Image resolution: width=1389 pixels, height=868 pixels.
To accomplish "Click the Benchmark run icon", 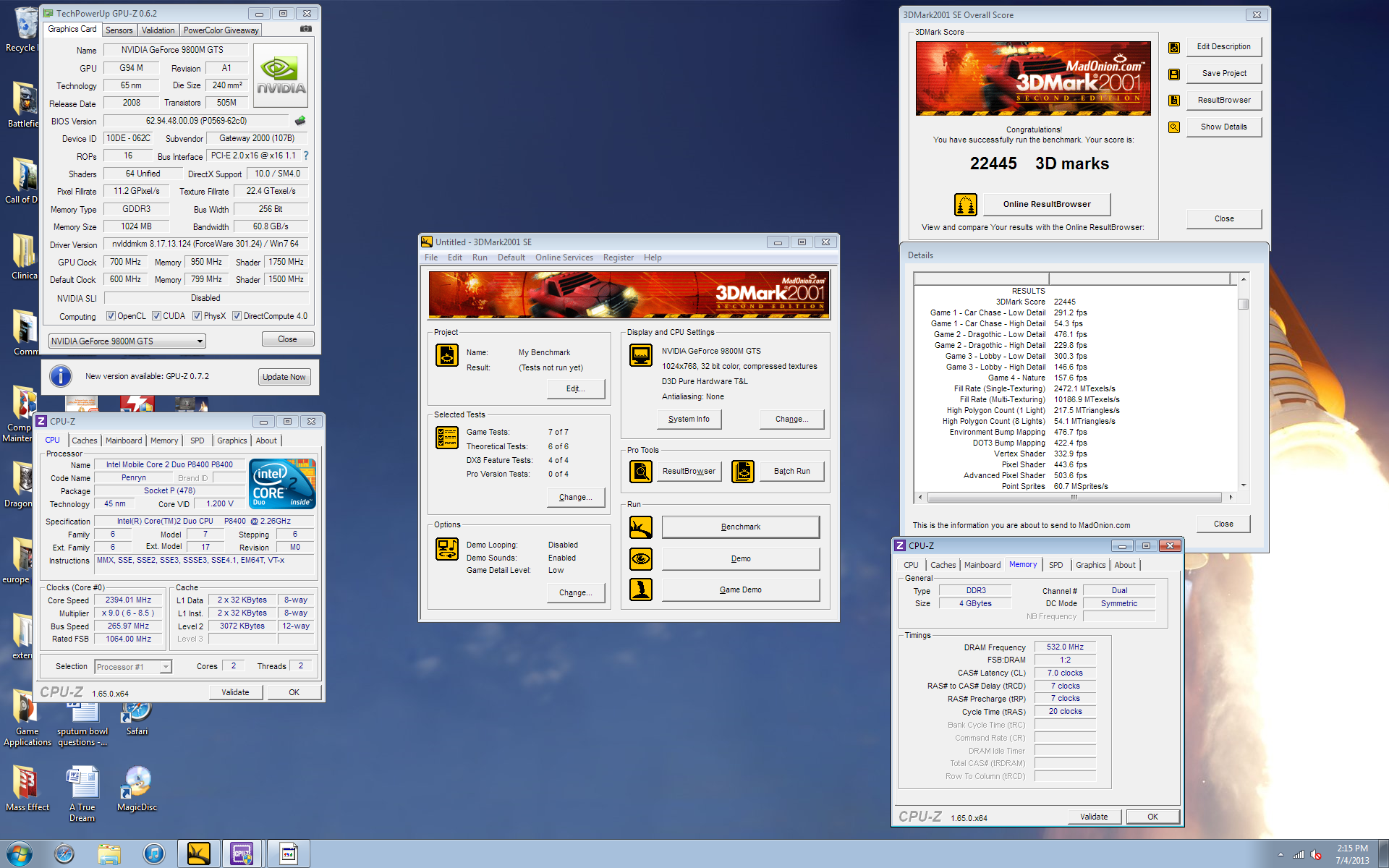I will (x=641, y=527).
